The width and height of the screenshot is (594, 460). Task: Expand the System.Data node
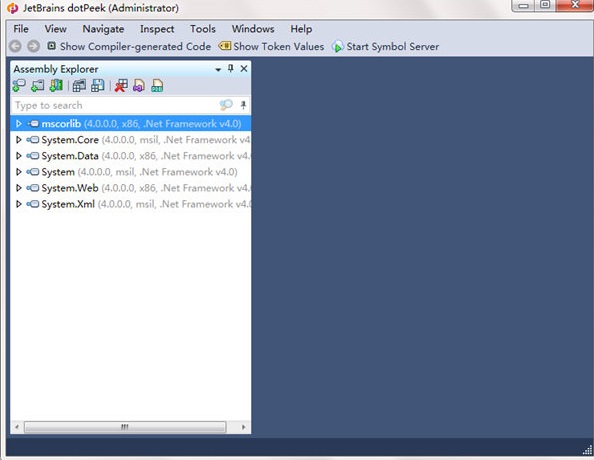pyautogui.click(x=18, y=156)
